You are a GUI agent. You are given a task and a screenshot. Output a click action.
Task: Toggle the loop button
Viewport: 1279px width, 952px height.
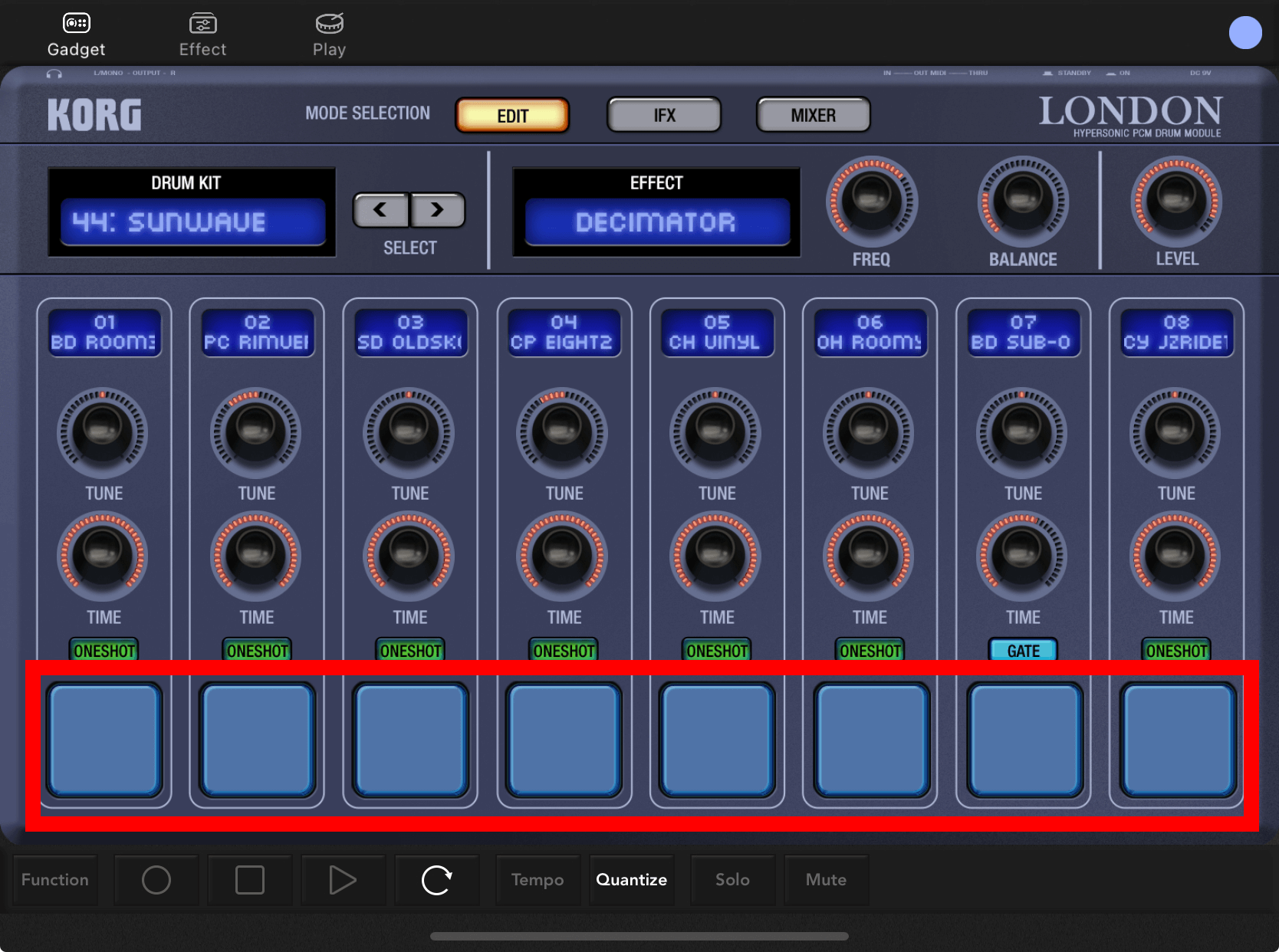(x=437, y=880)
